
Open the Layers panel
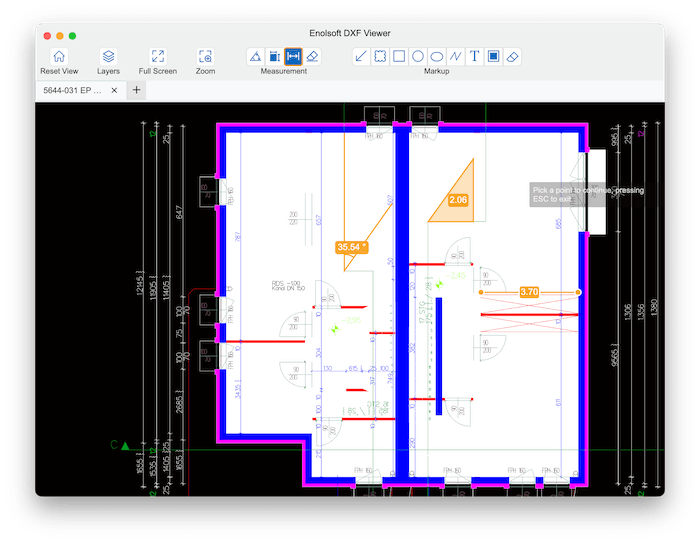click(108, 57)
